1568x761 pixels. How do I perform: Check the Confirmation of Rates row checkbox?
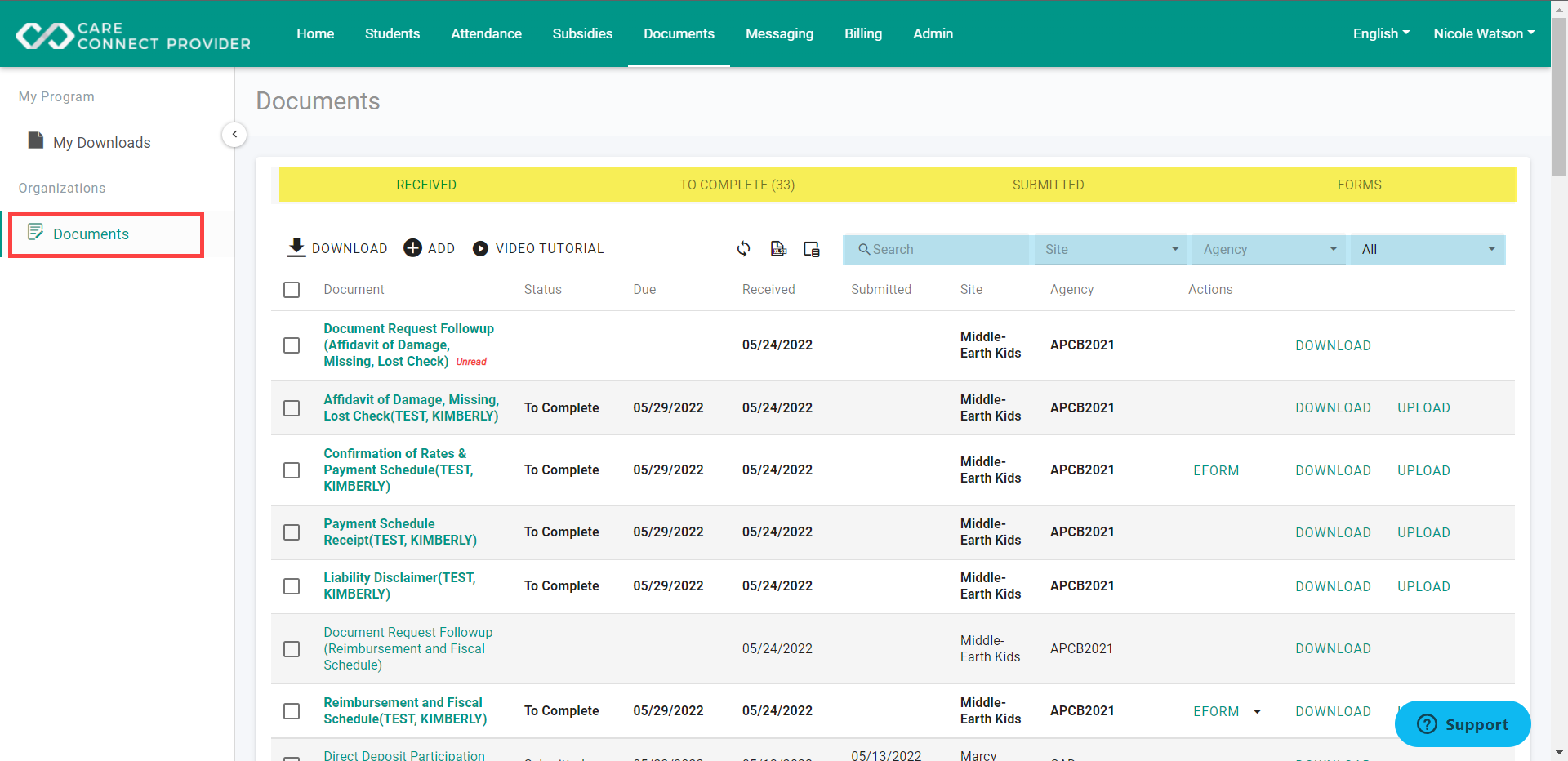292,470
